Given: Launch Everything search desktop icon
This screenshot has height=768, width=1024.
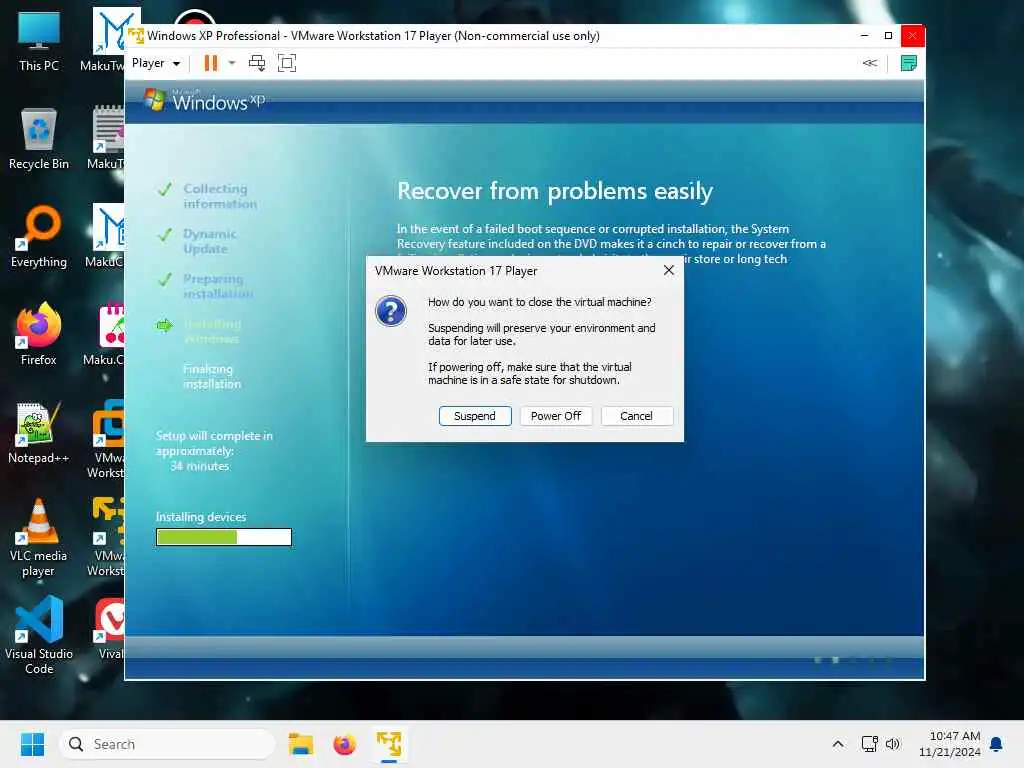Looking at the screenshot, I should pyautogui.click(x=39, y=236).
